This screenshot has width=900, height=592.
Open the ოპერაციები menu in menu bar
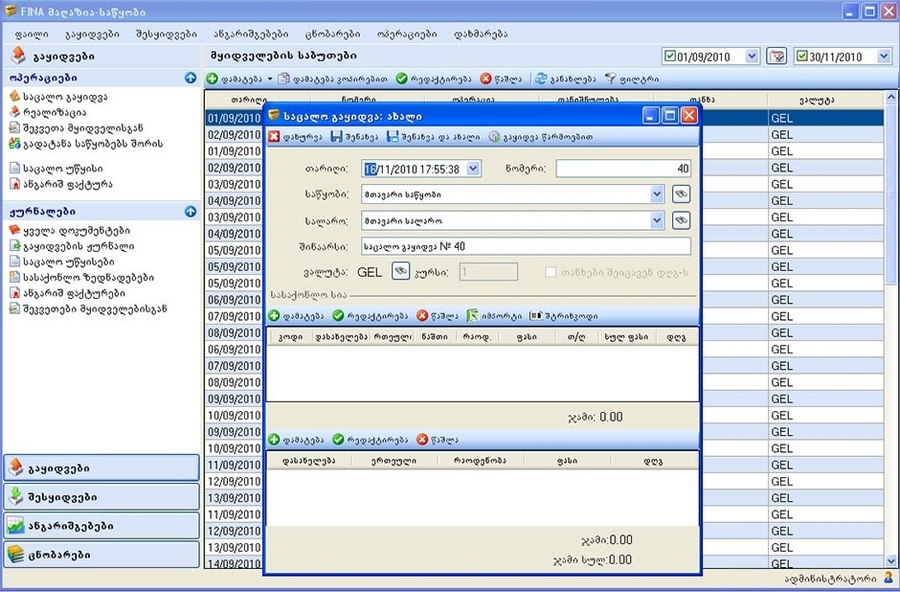click(406, 33)
